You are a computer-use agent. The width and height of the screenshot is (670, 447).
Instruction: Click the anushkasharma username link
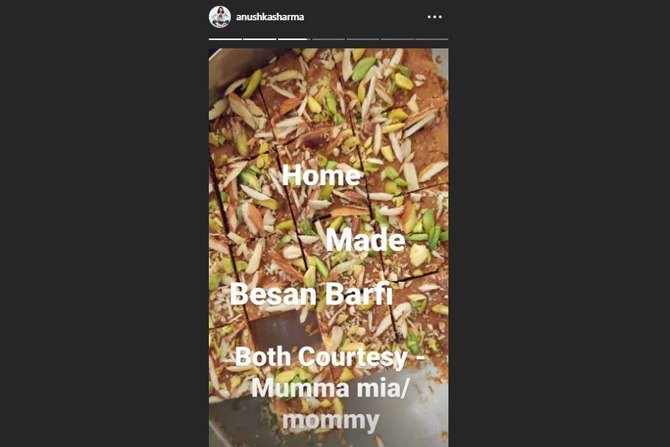270,17
